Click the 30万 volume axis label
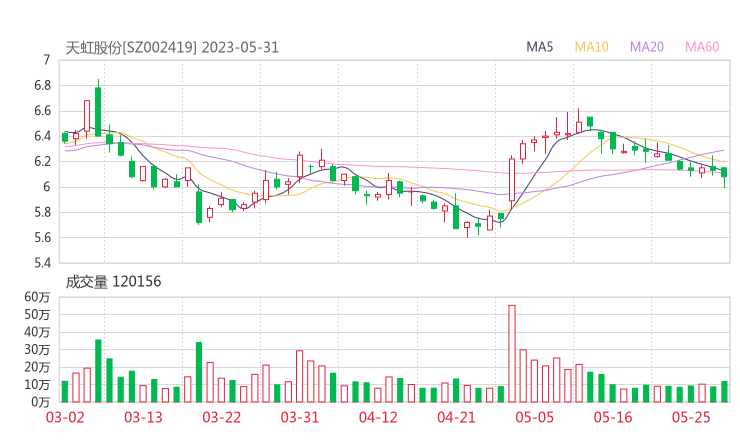 pyautogui.click(x=37, y=350)
